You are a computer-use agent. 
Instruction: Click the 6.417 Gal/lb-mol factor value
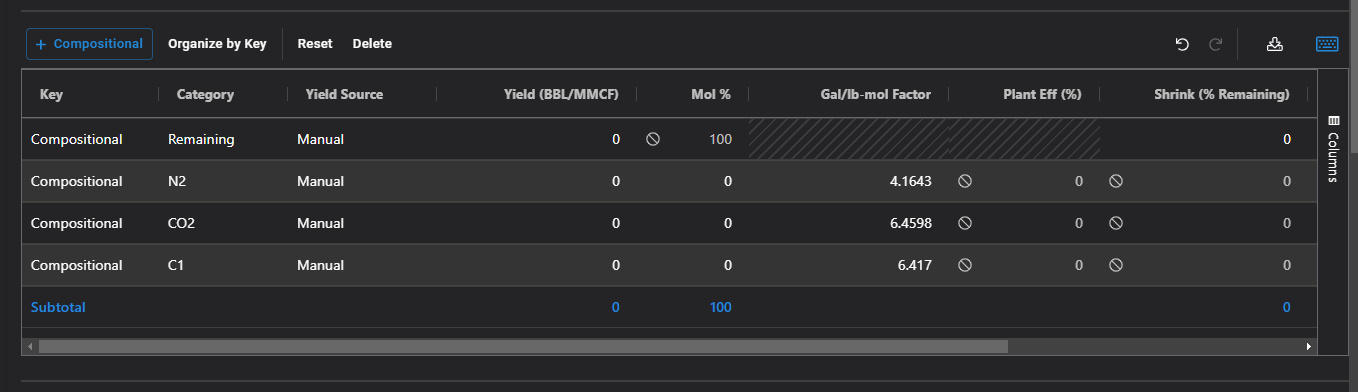(915, 266)
